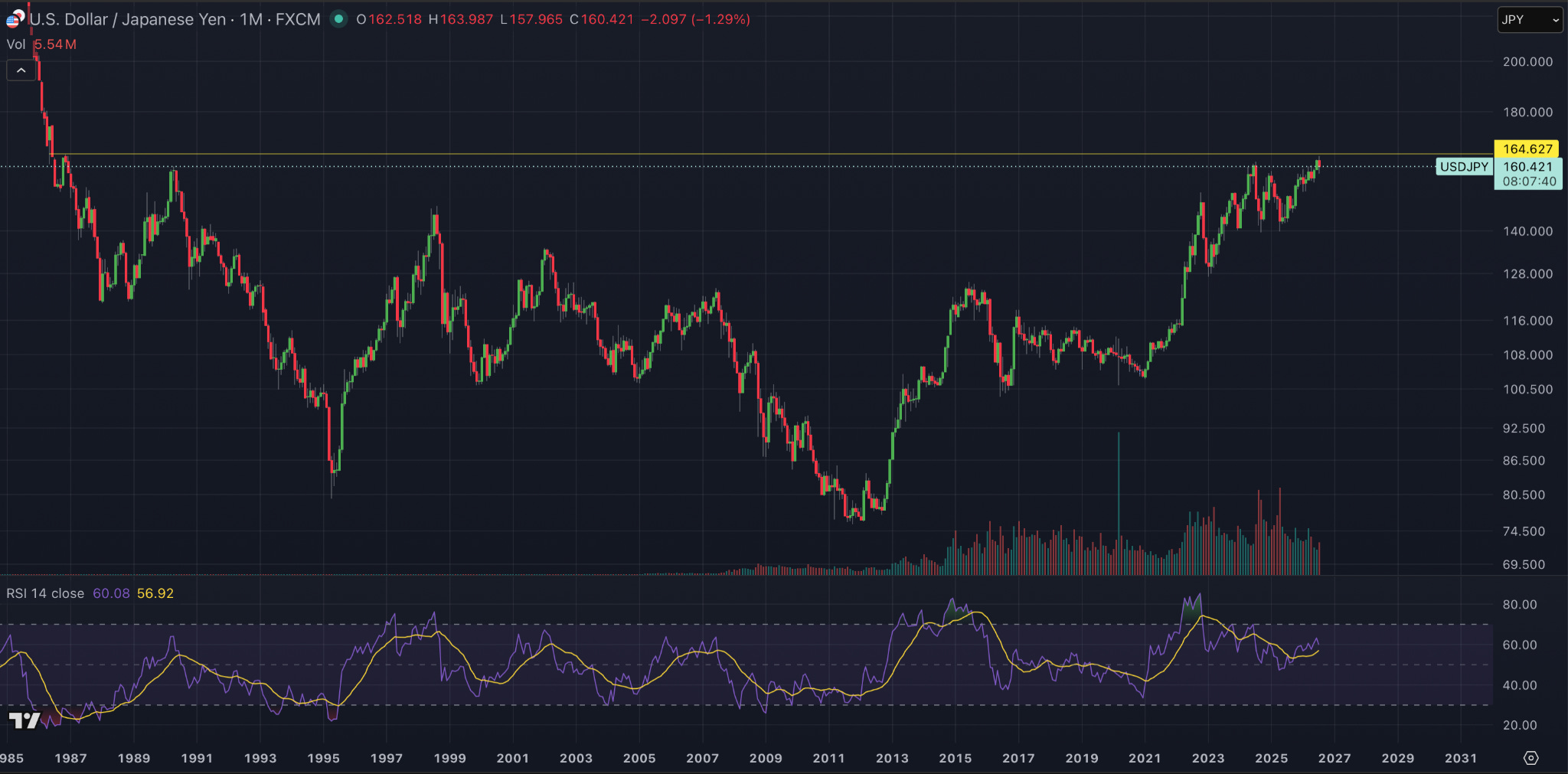Image resolution: width=1568 pixels, height=774 pixels.
Task: Click 2027 on the time axis
Action: (x=1334, y=758)
